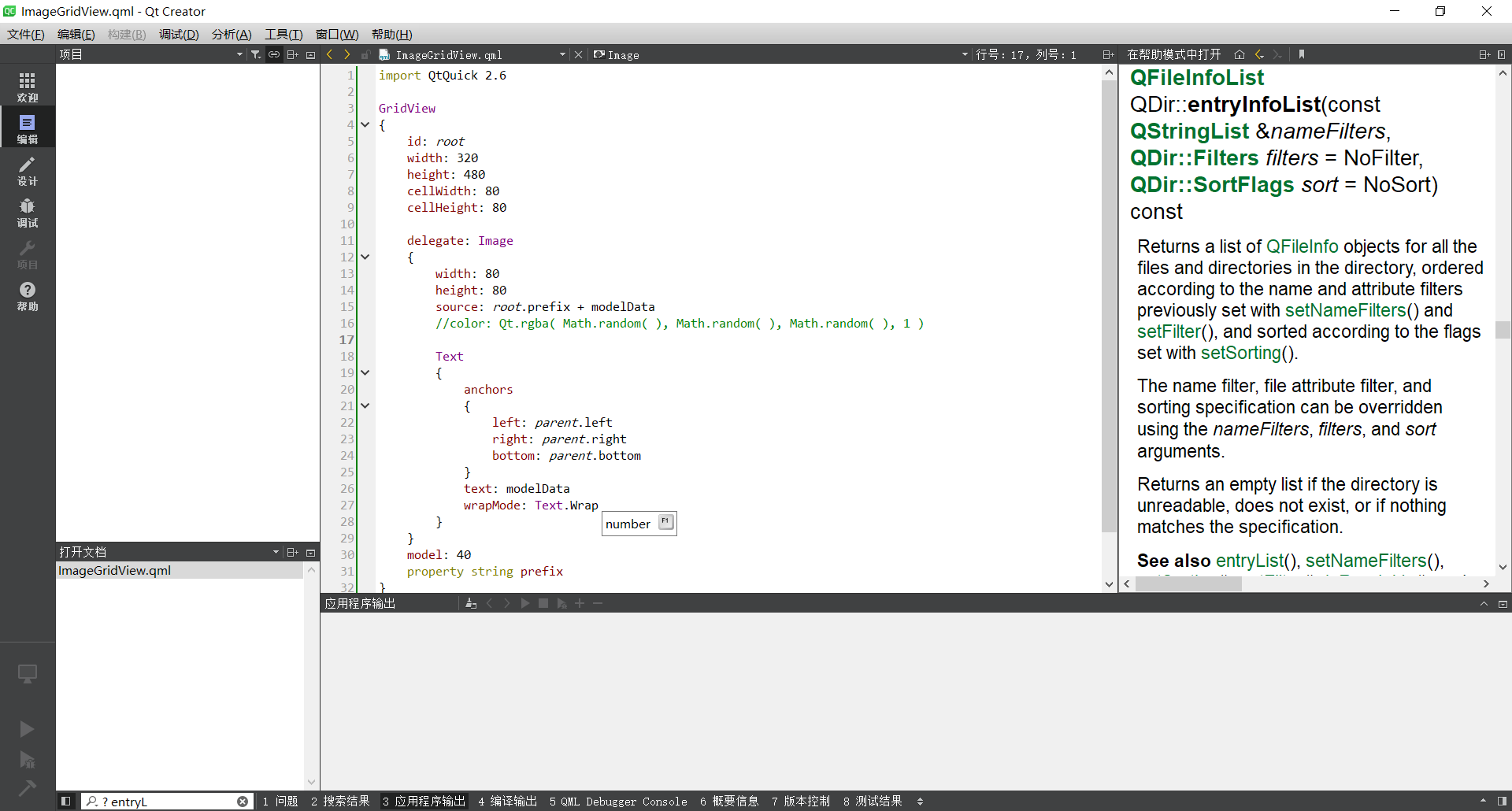Split the help panel
1512x811 pixels.
[x=1484, y=54]
